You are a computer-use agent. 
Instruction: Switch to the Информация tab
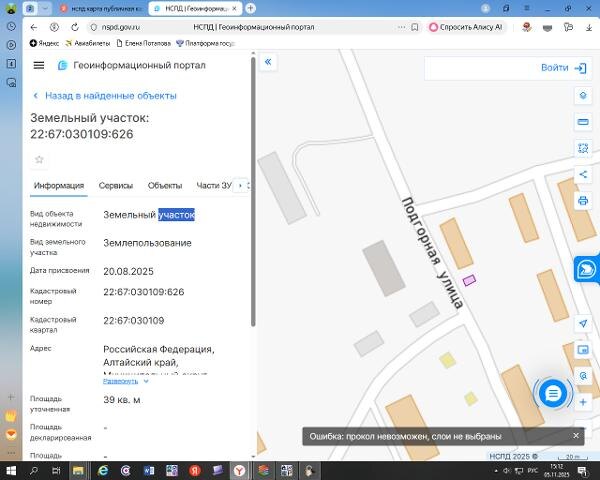(59, 186)
